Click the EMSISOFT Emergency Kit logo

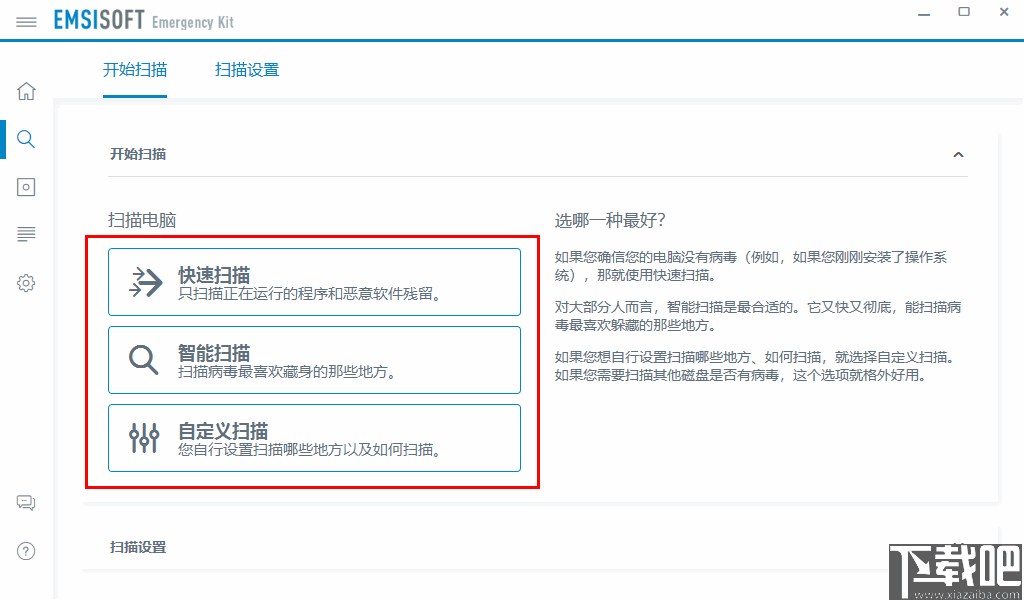tap(145, 20)
